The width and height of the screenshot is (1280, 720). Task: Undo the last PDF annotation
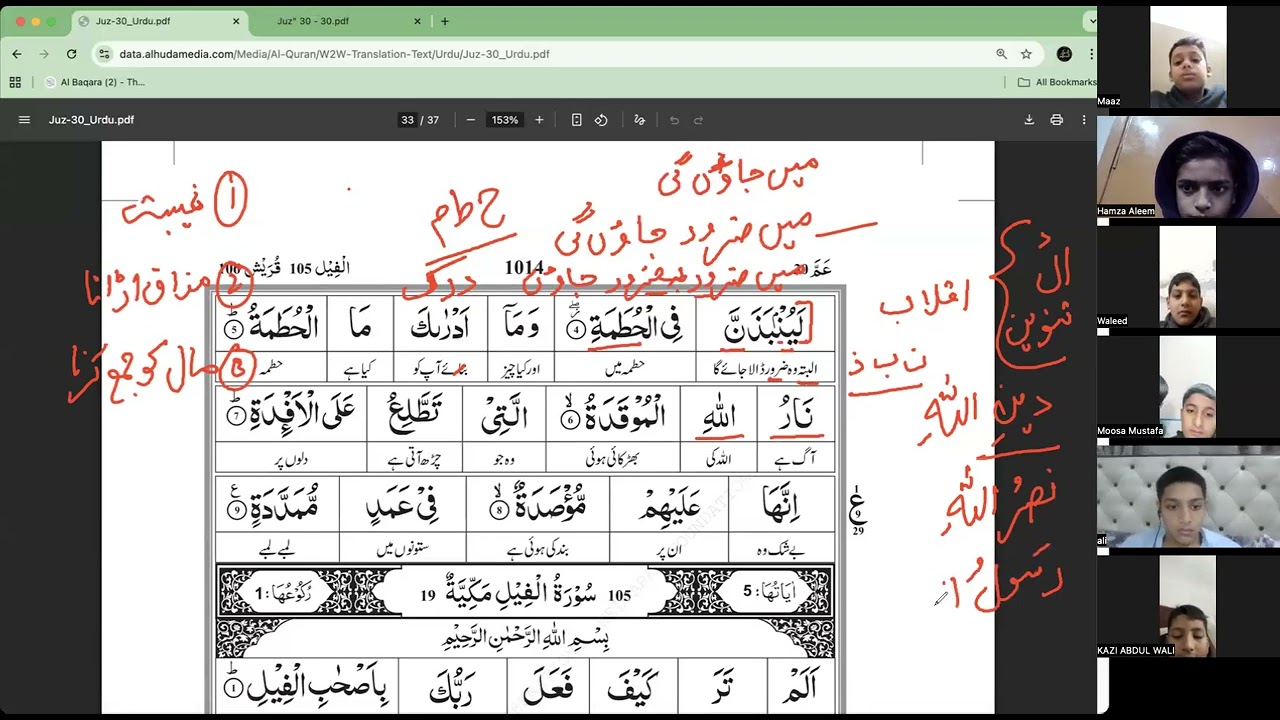click(674, 120)
